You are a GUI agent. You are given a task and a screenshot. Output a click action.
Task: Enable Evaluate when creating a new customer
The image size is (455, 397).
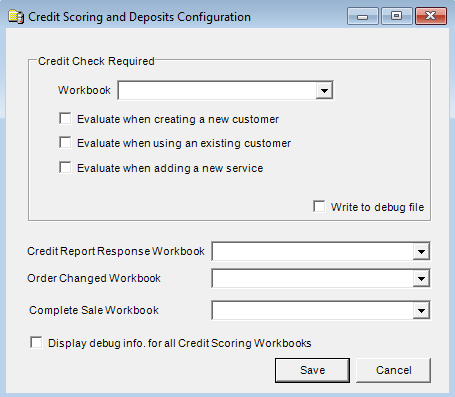65,118
